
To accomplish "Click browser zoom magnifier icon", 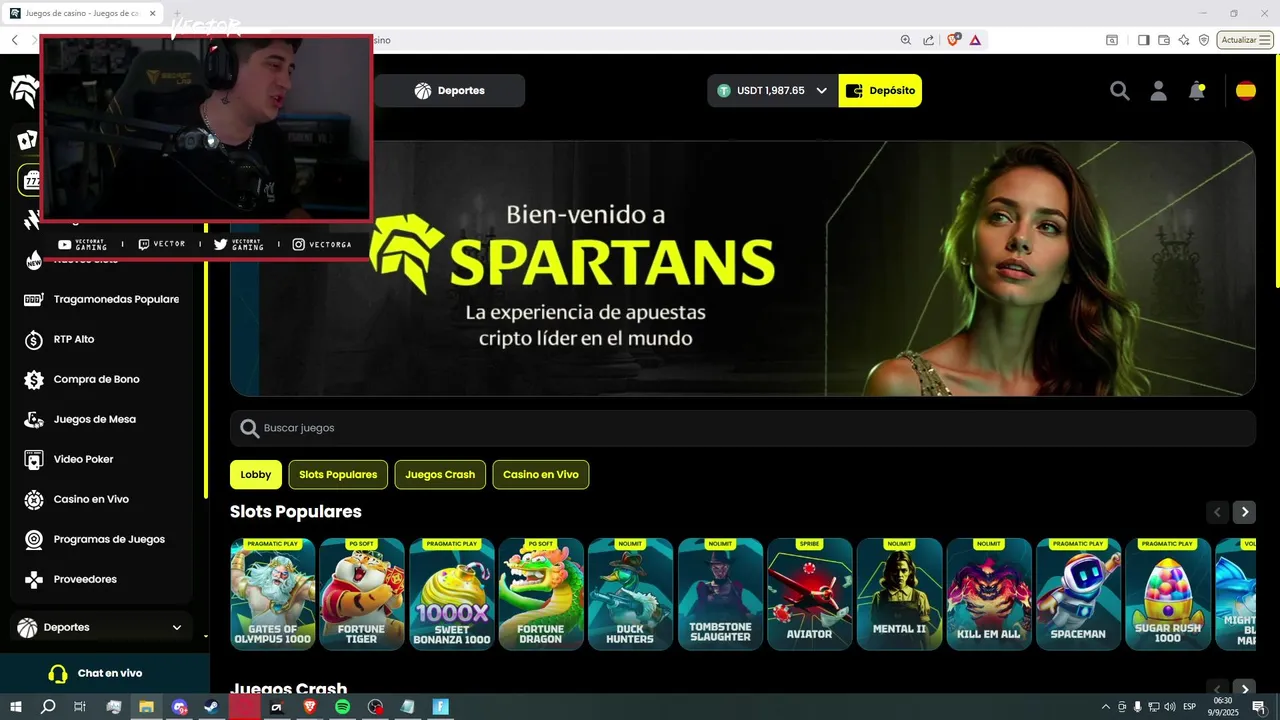I will (906, 40).
